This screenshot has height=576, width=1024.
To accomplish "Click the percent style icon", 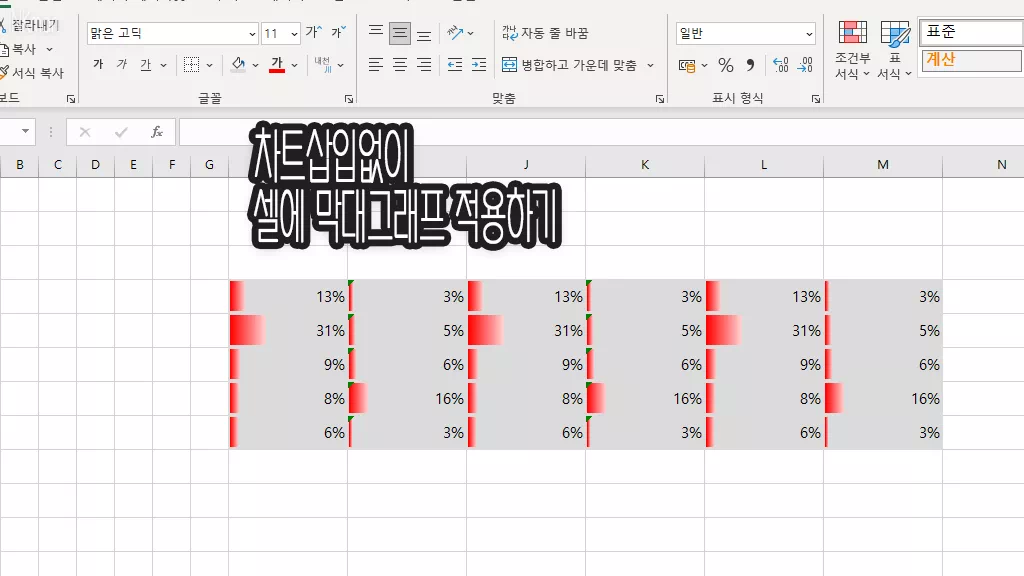I will coord(726,65).
